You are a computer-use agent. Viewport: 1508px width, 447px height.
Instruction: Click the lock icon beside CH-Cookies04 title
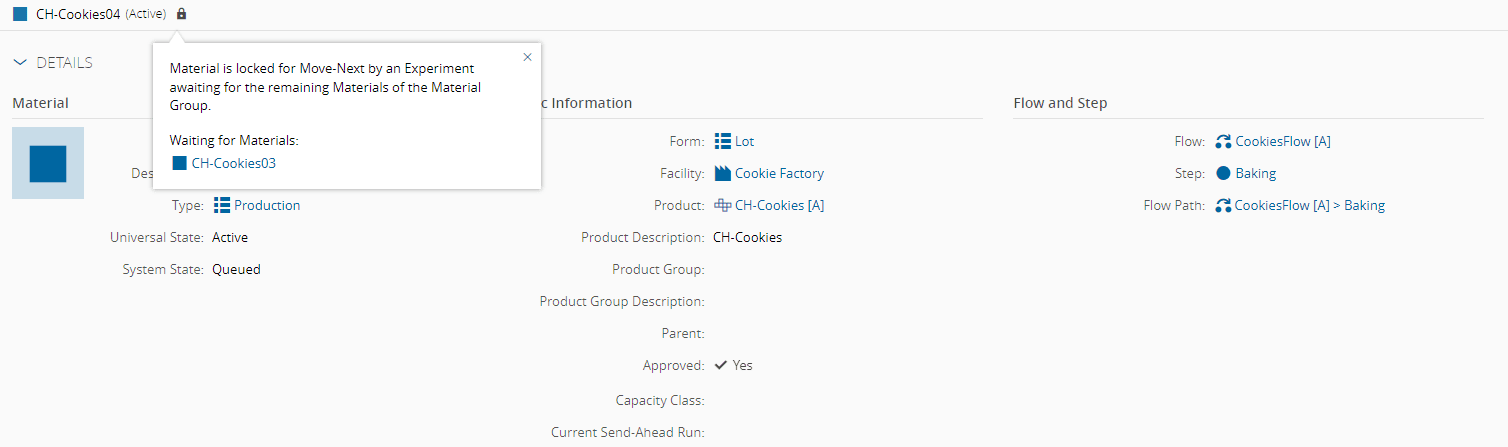[181, 14]
